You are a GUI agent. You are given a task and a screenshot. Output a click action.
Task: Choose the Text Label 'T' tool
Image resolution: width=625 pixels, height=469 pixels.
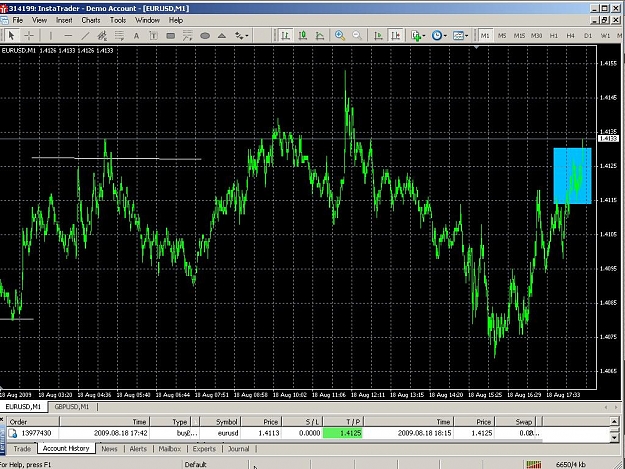coord(153,36)
